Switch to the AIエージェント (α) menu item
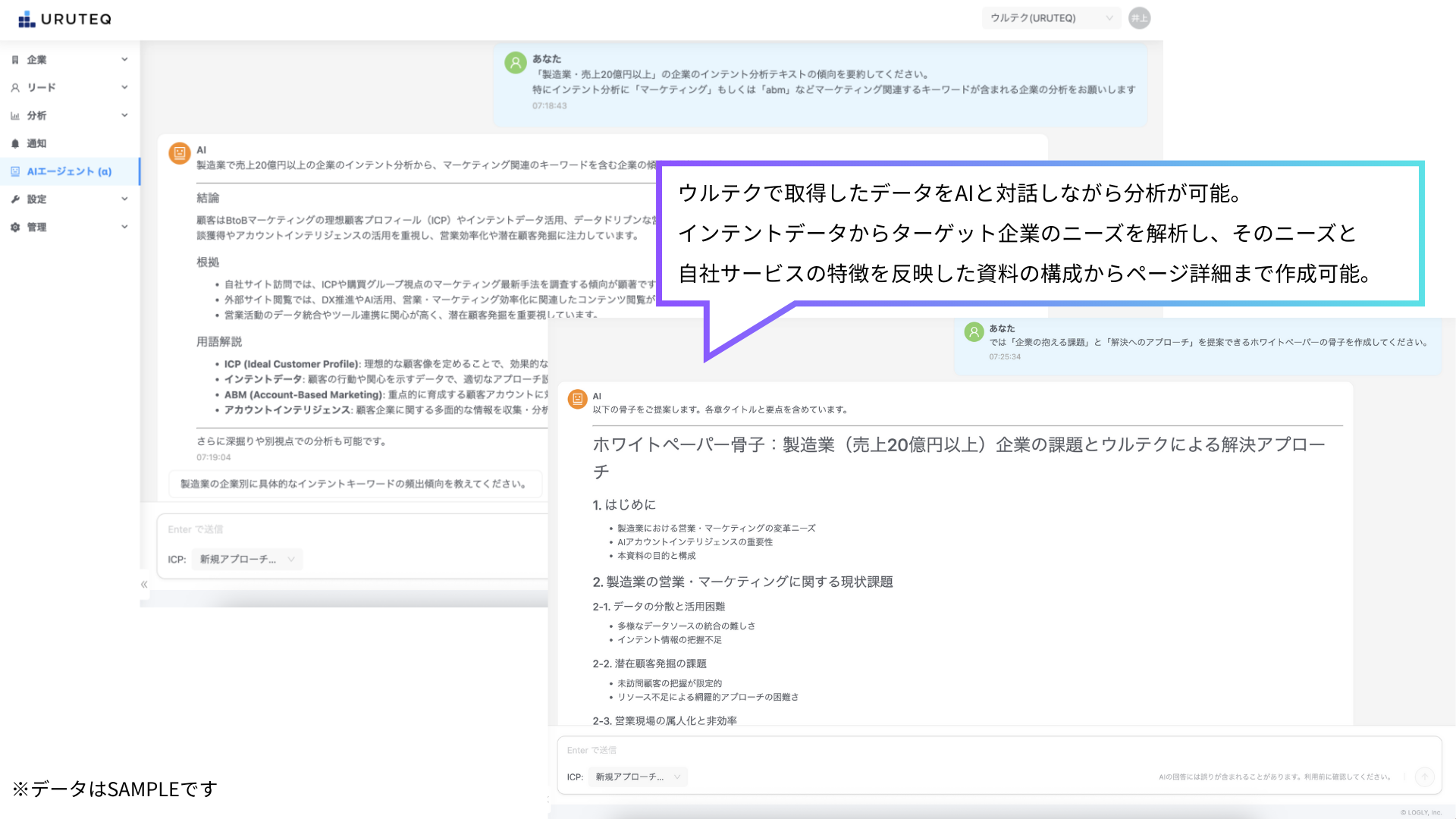Image resolution: width=1456 pixels, height=819 pixels. tap(69, 171)
